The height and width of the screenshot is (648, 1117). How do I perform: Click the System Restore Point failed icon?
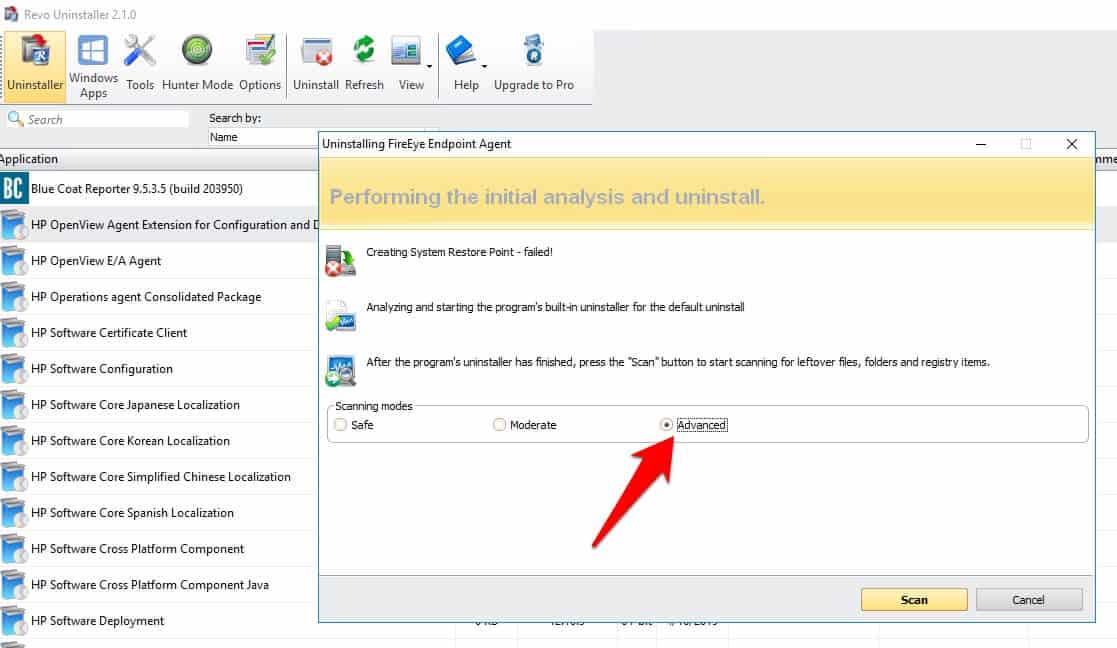[x=341, y=260]
